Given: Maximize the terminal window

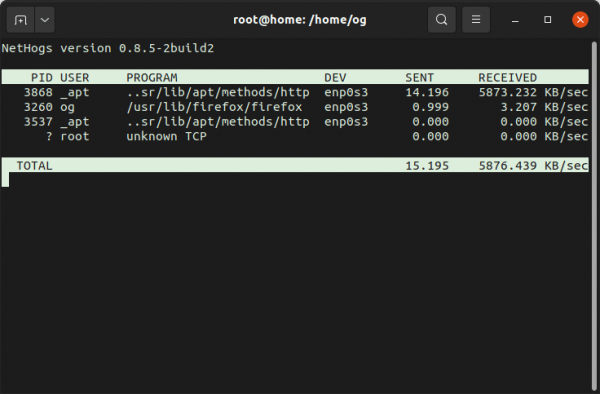Looking at the screenshot, I should (548, 20).
